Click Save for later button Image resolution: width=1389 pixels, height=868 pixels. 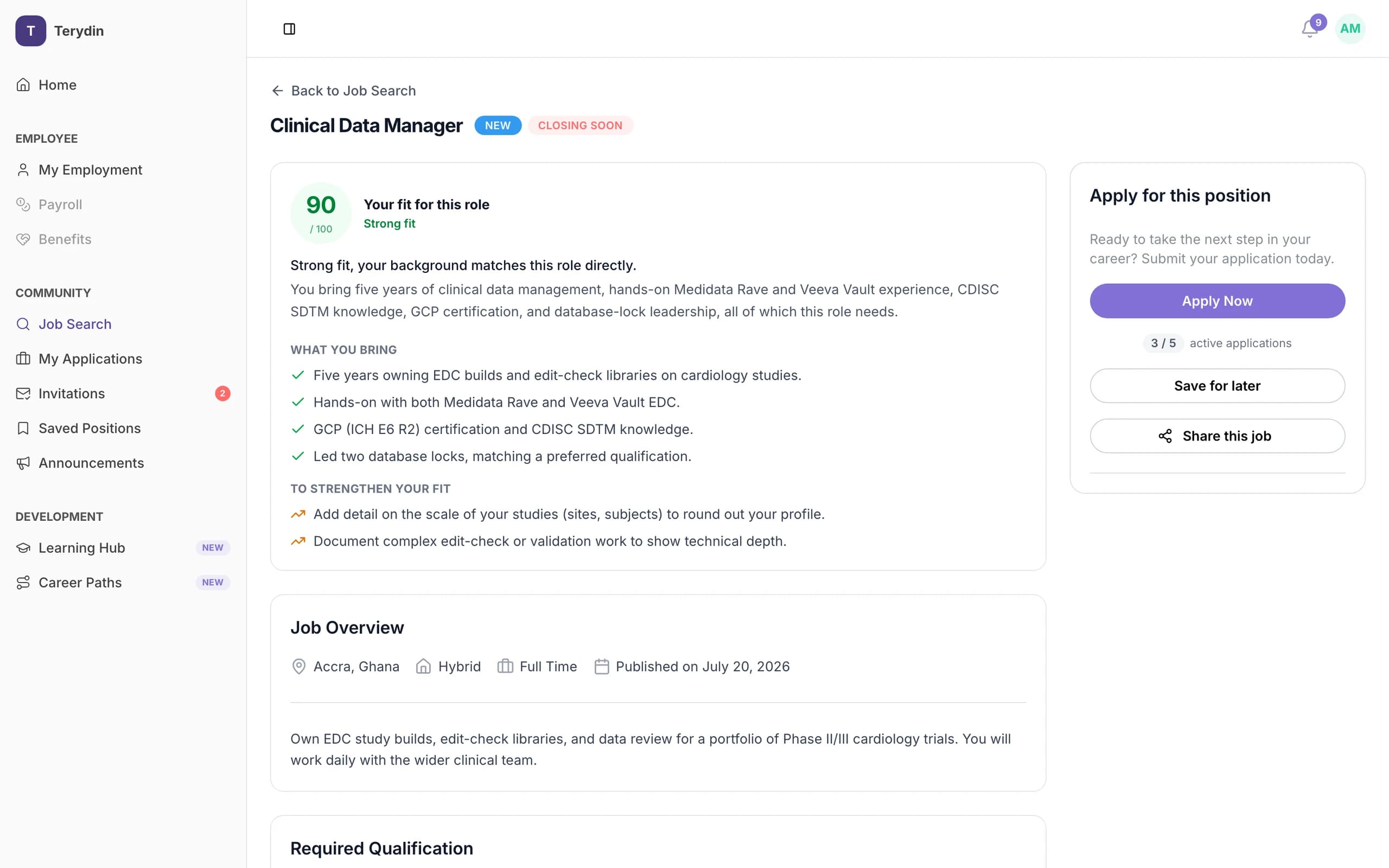[1217, 386]
